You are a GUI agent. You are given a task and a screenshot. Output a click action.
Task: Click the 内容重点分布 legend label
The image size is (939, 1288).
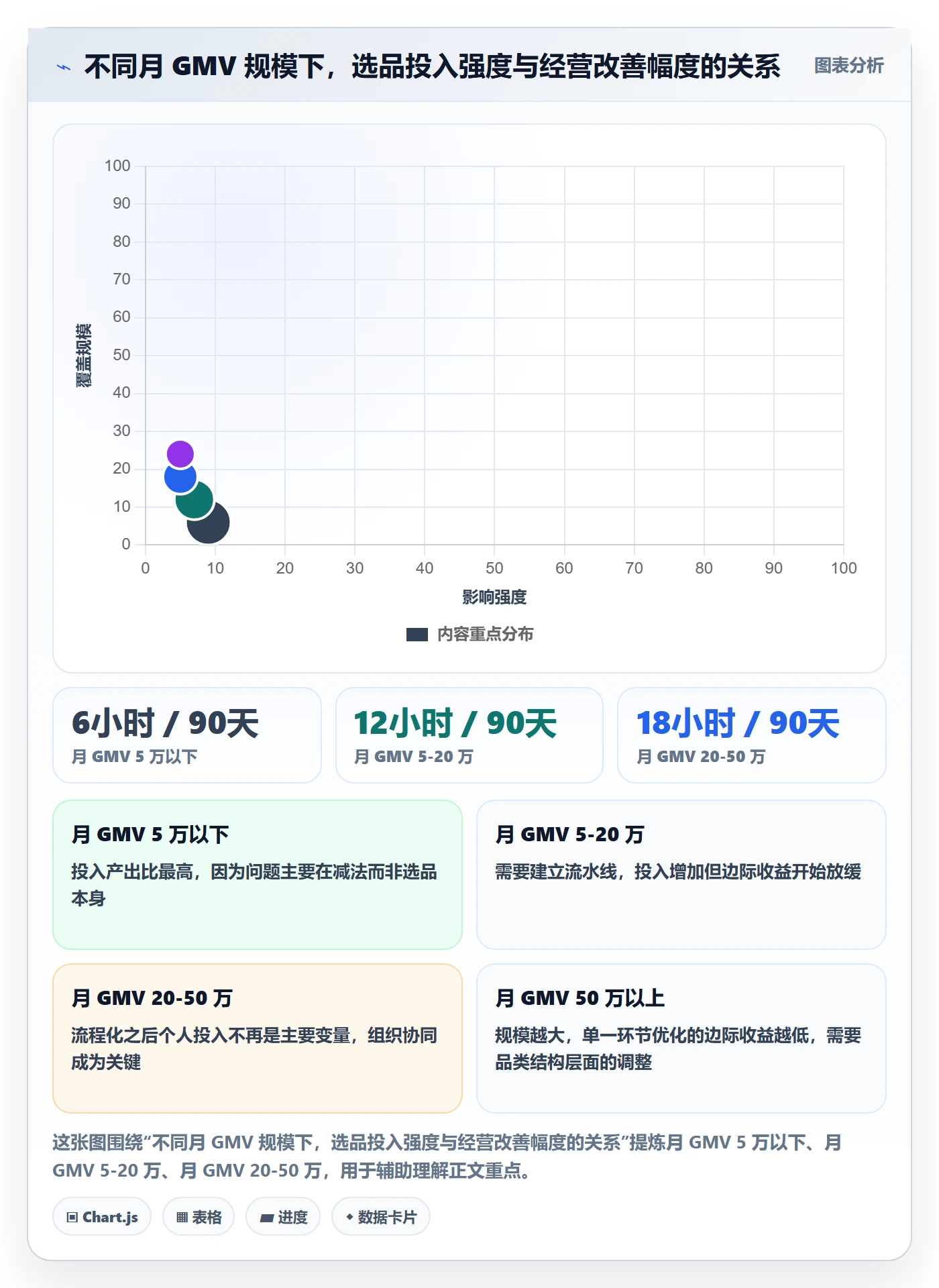coord(486,635)
